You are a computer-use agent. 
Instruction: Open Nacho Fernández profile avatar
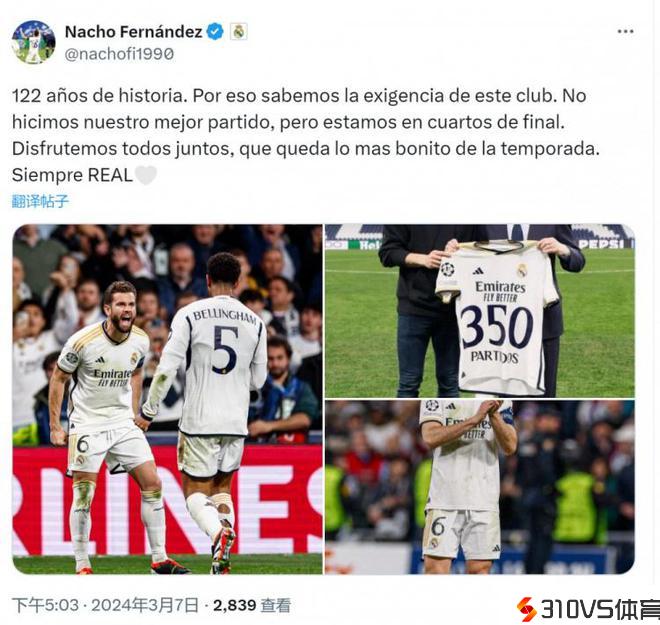34,42
